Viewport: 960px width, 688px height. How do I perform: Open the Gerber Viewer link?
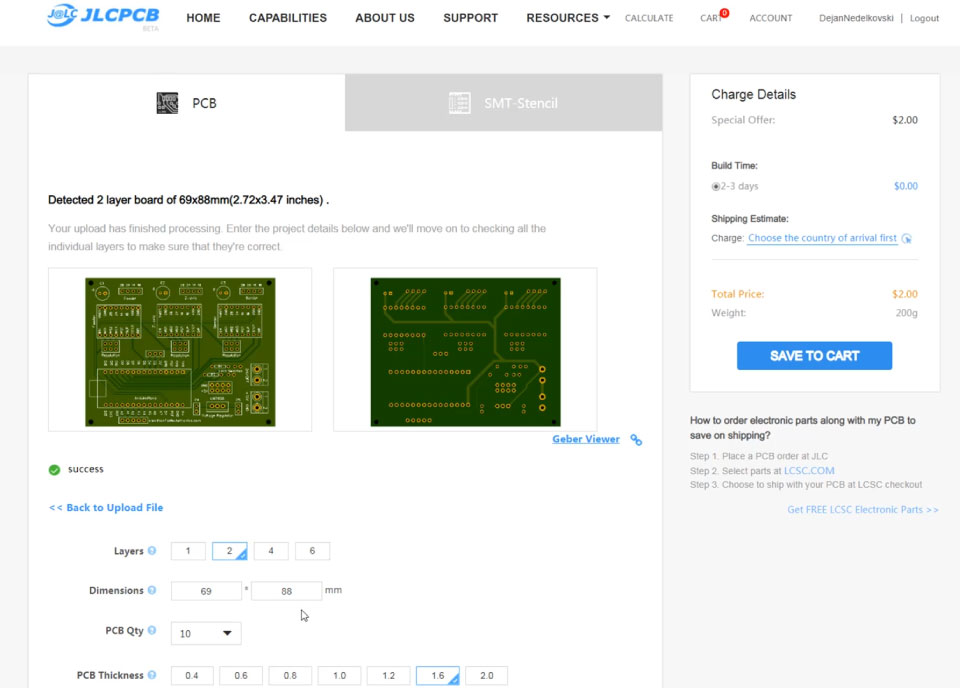point(586,439)
